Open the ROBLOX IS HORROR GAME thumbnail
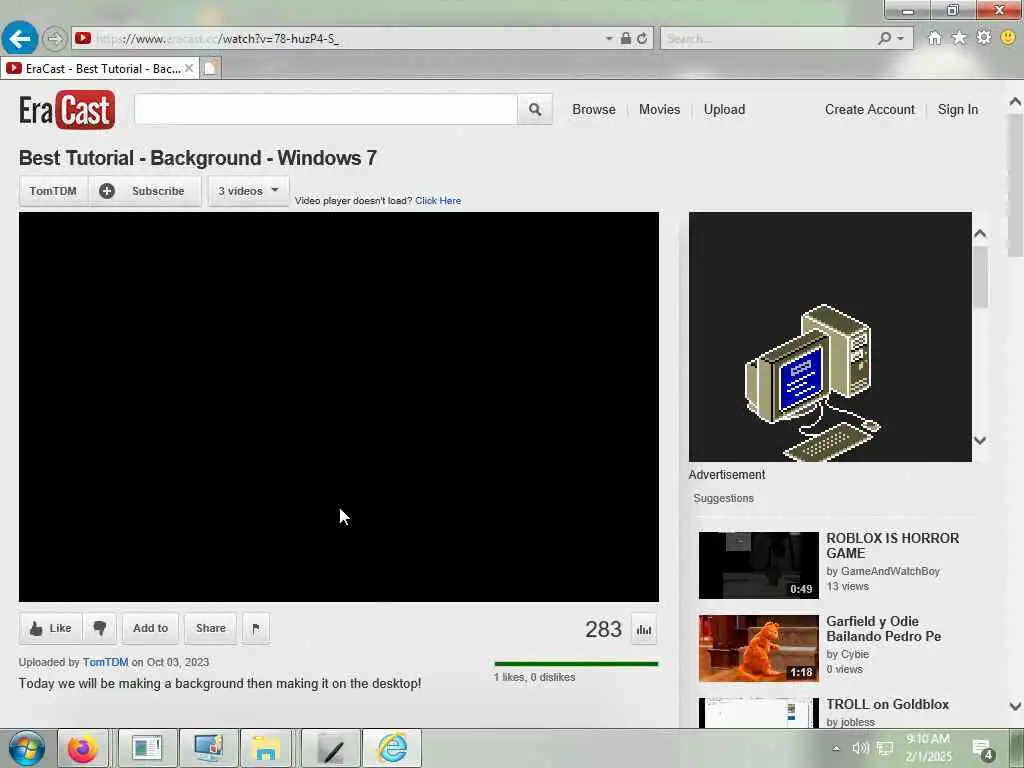 click(x=758, y=565)
